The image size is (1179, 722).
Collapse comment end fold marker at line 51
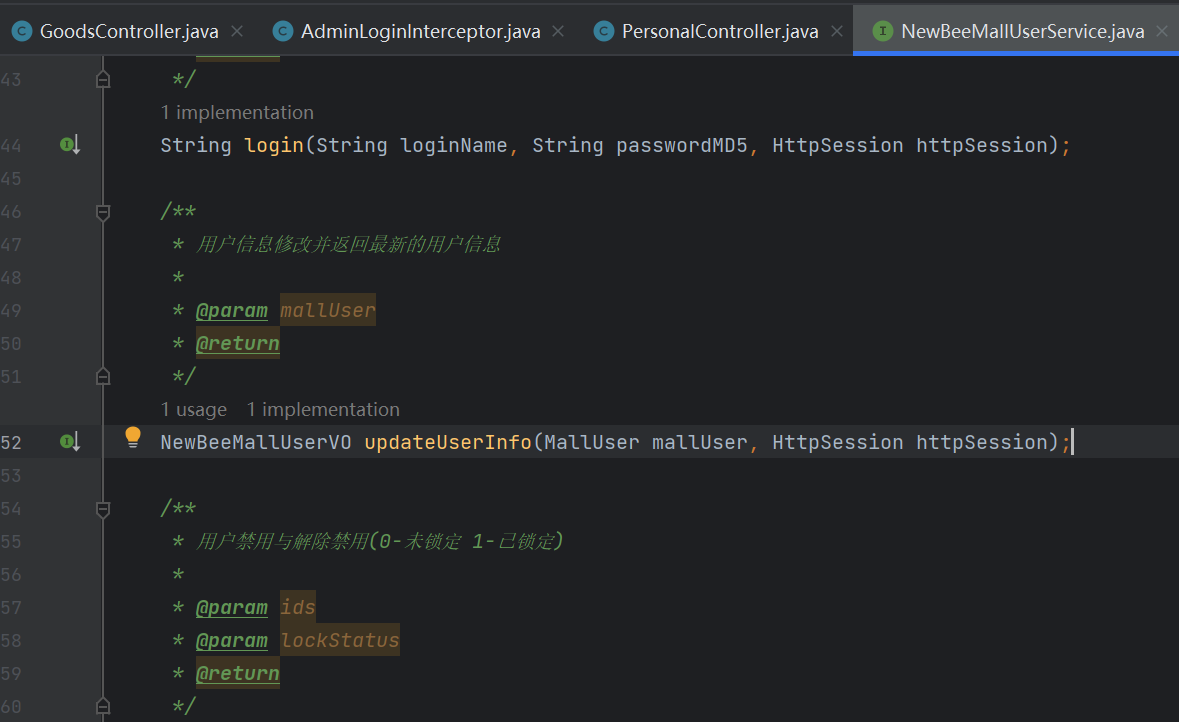(103, 376)
